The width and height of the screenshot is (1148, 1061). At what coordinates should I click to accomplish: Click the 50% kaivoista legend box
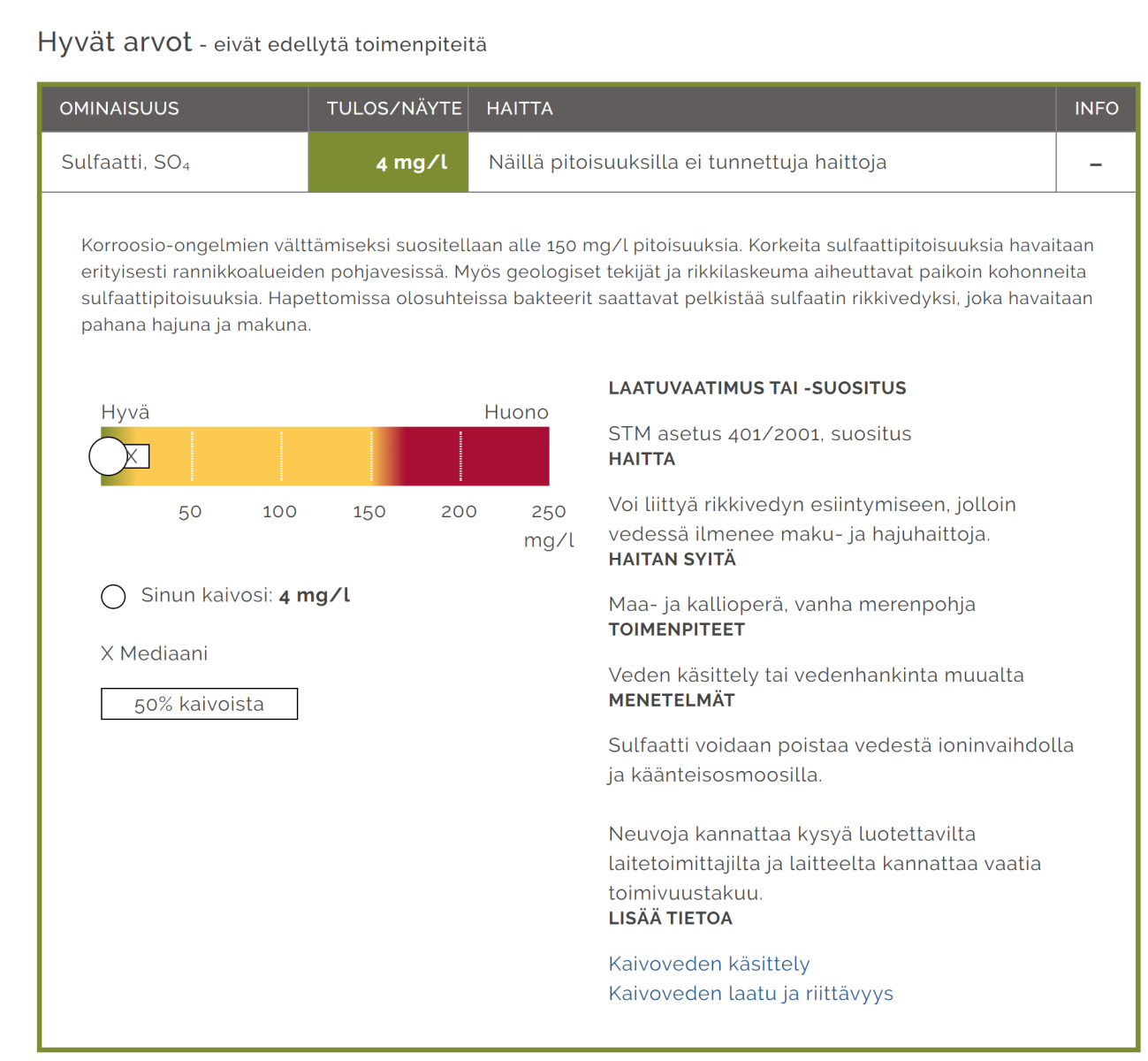199,704
